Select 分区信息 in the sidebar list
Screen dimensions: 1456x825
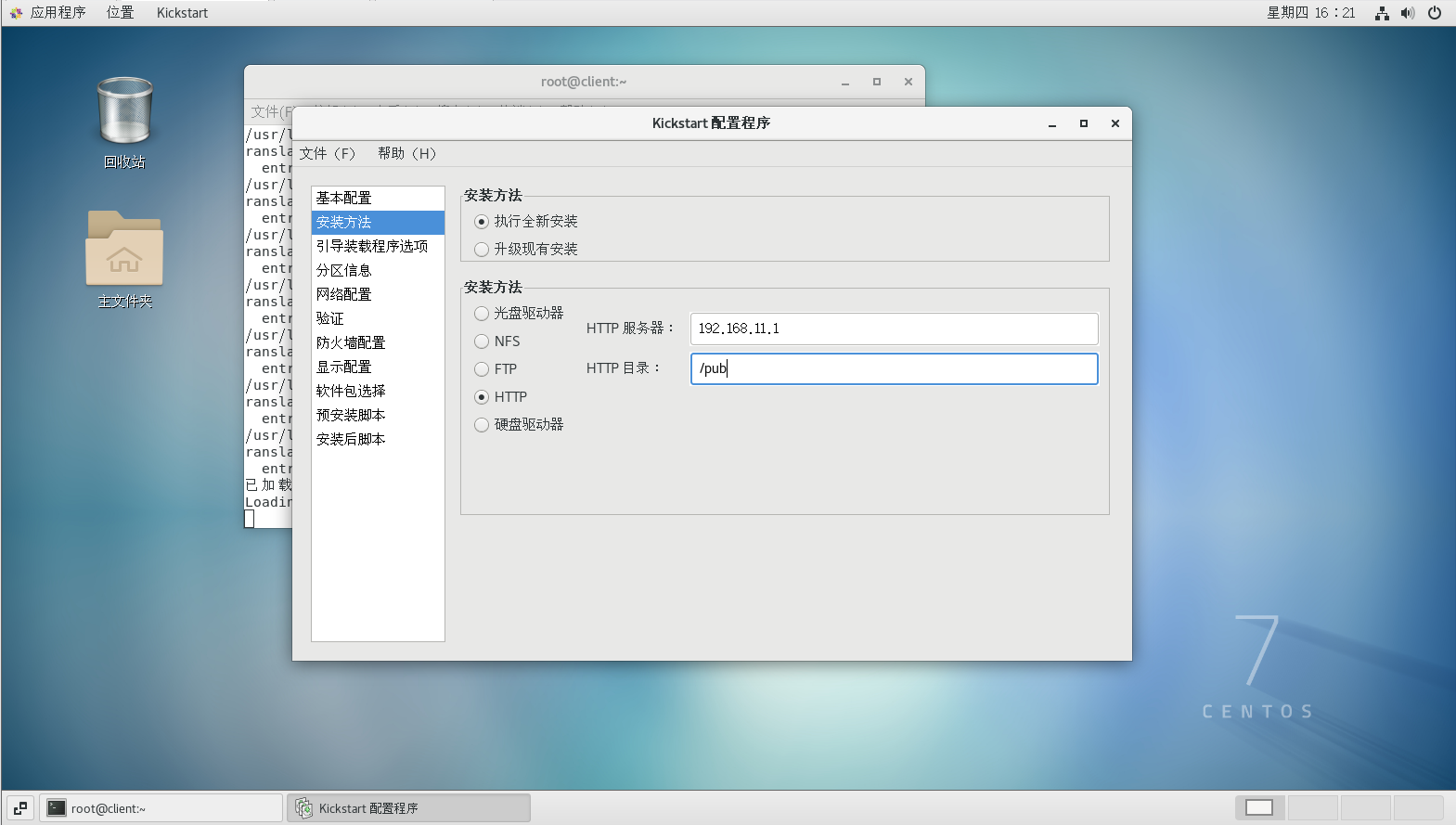click(378, 270)
